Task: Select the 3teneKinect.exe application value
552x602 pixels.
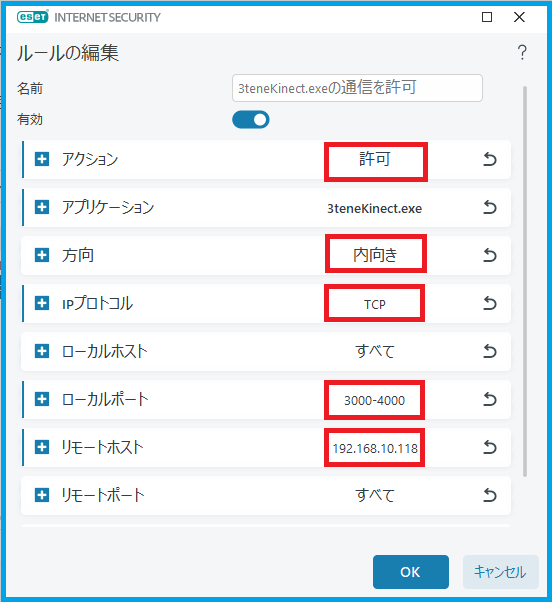Action: coord(375,208)
